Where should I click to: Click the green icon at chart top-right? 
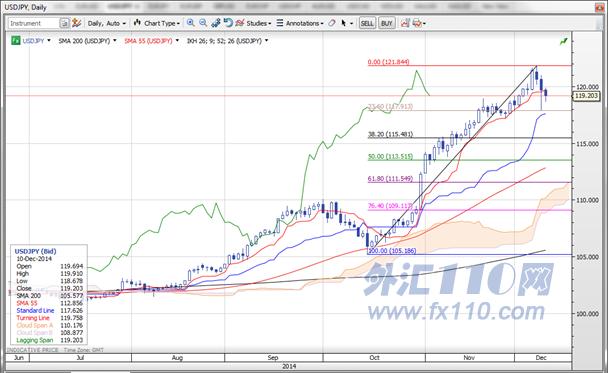(563, 41)
